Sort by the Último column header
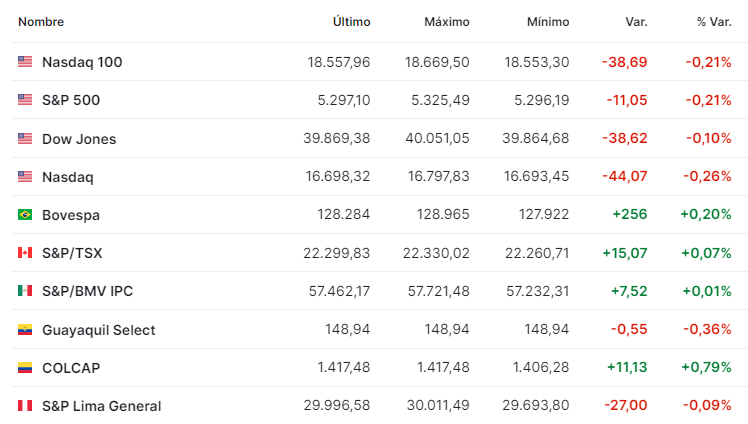 tap(352, 22)
